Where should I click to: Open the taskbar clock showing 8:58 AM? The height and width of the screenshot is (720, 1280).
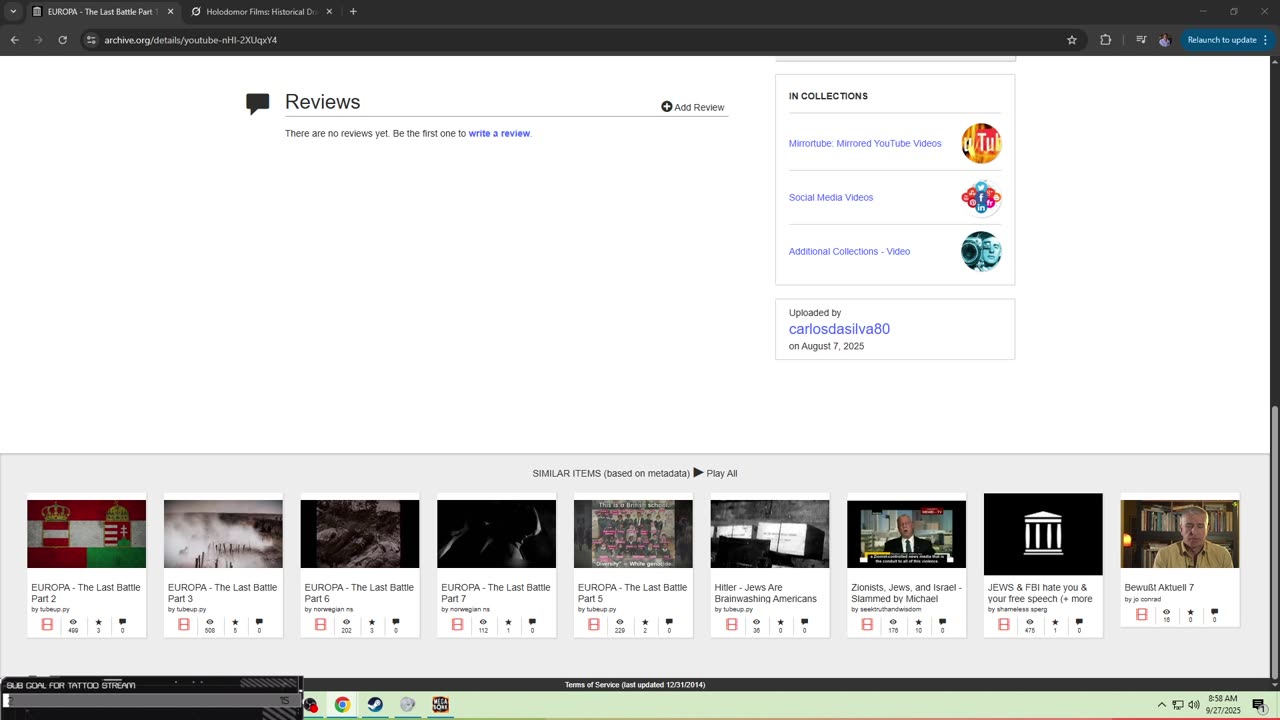pyautogui.click(x=1222, y=705)
